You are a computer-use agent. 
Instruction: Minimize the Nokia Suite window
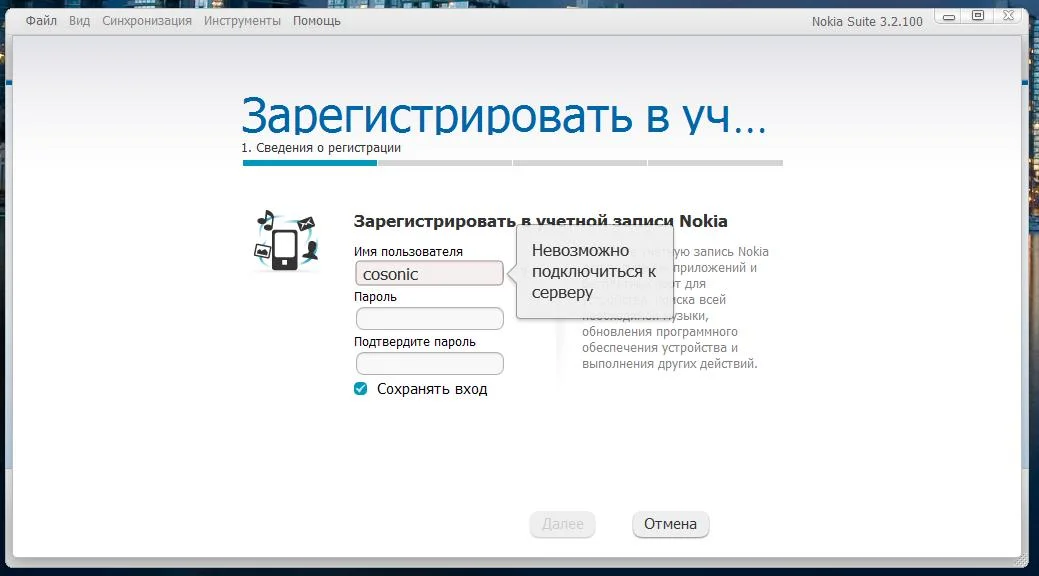click(949, 17)
